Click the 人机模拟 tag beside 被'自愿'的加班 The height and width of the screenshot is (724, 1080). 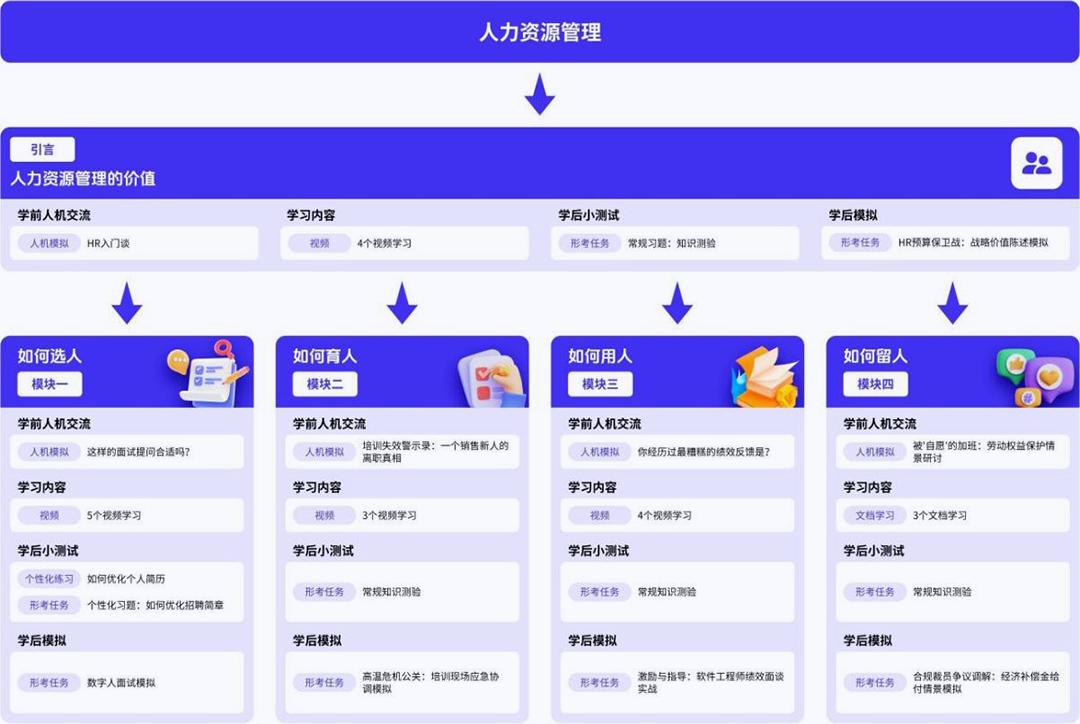875,452
